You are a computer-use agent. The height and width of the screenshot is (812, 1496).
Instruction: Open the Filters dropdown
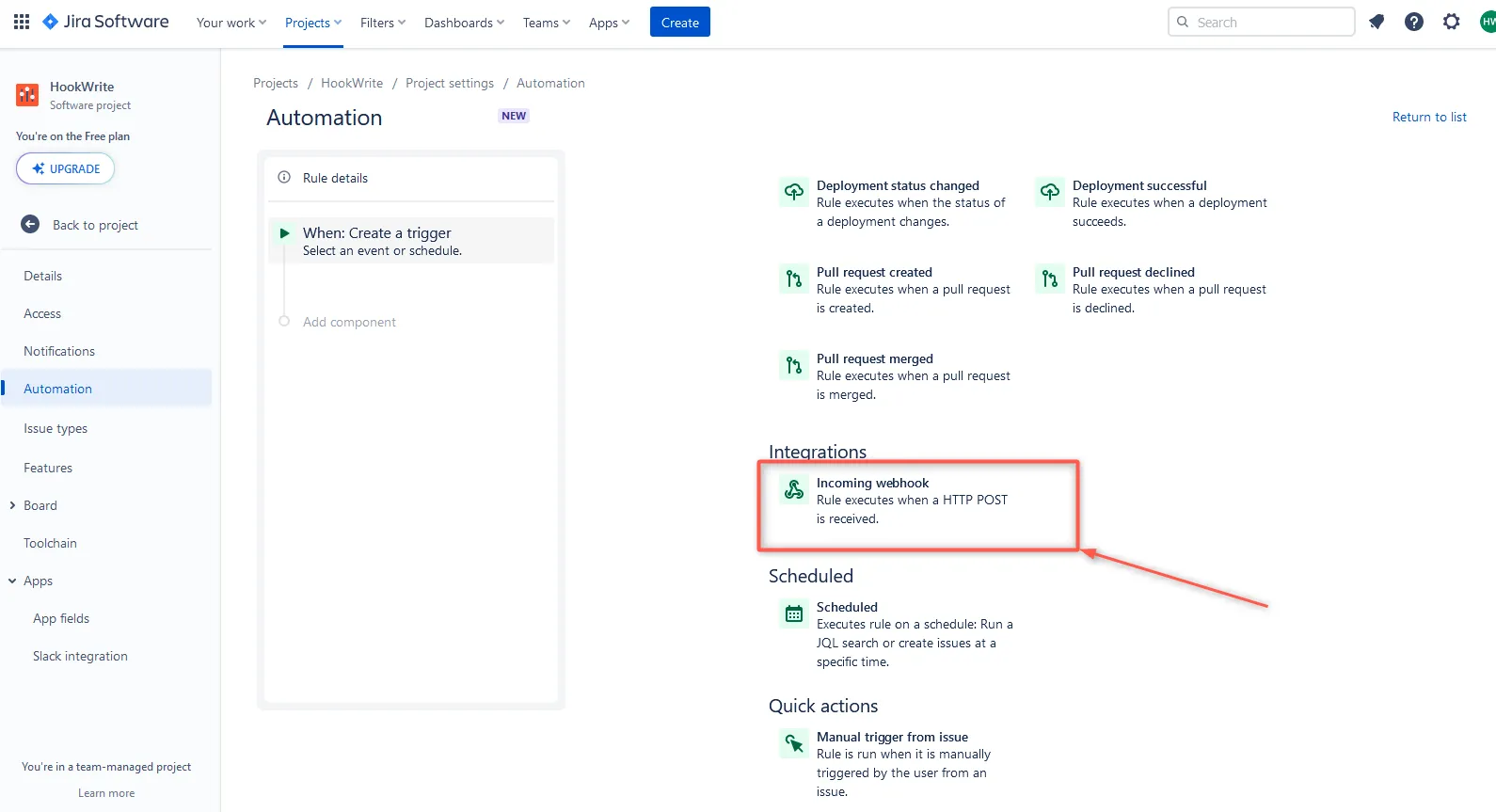pos(383,23)
